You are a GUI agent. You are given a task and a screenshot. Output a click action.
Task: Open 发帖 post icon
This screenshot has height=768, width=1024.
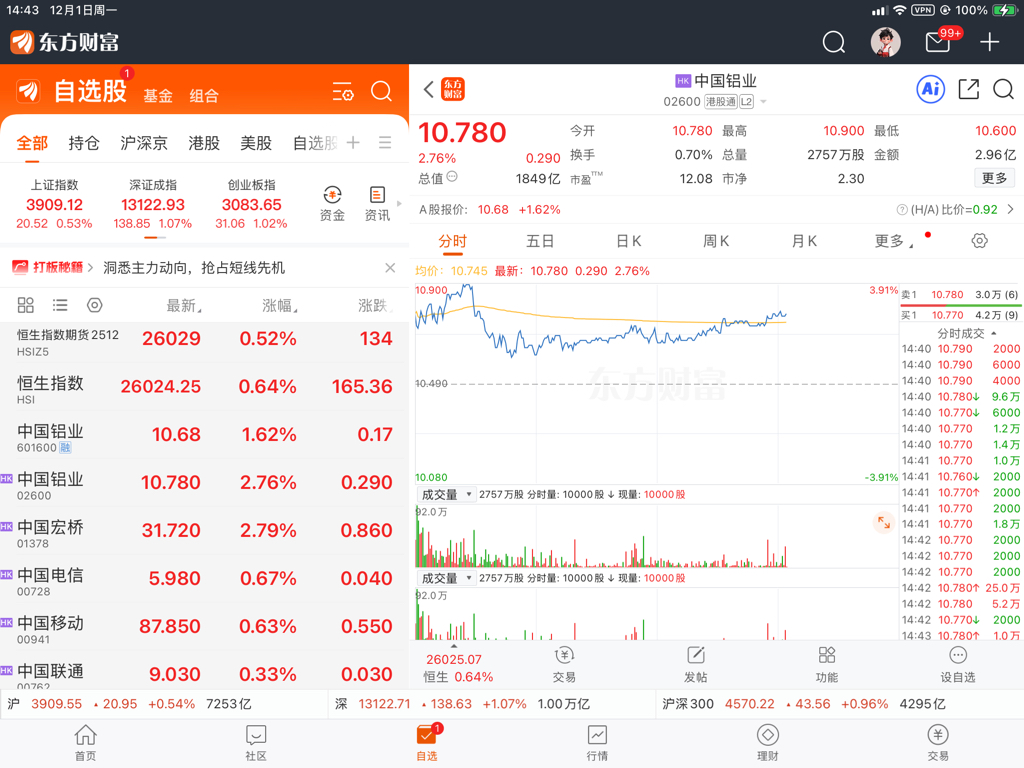point(696,665)
